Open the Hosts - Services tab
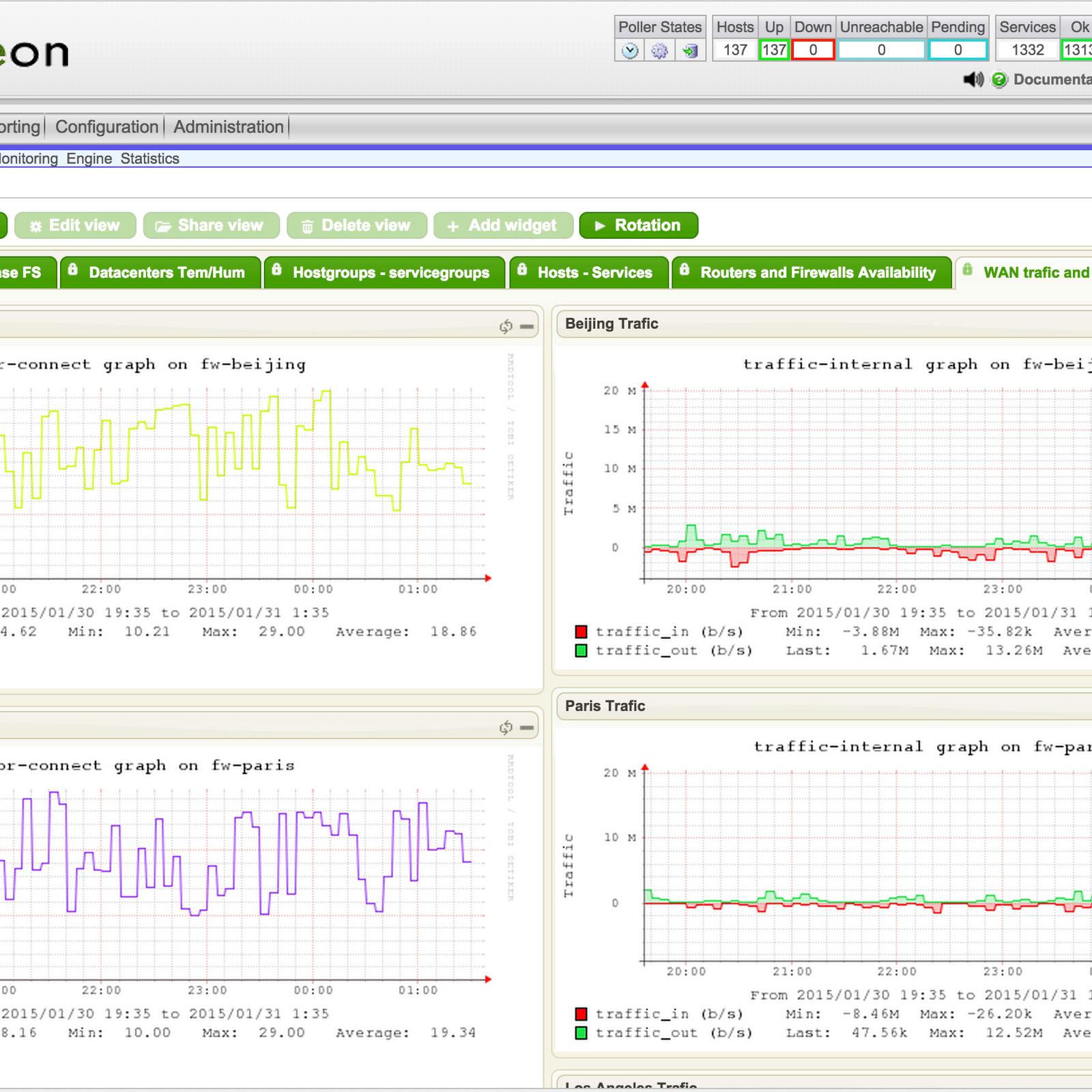Viewport: 1092px width, 1092px height. 588,272
